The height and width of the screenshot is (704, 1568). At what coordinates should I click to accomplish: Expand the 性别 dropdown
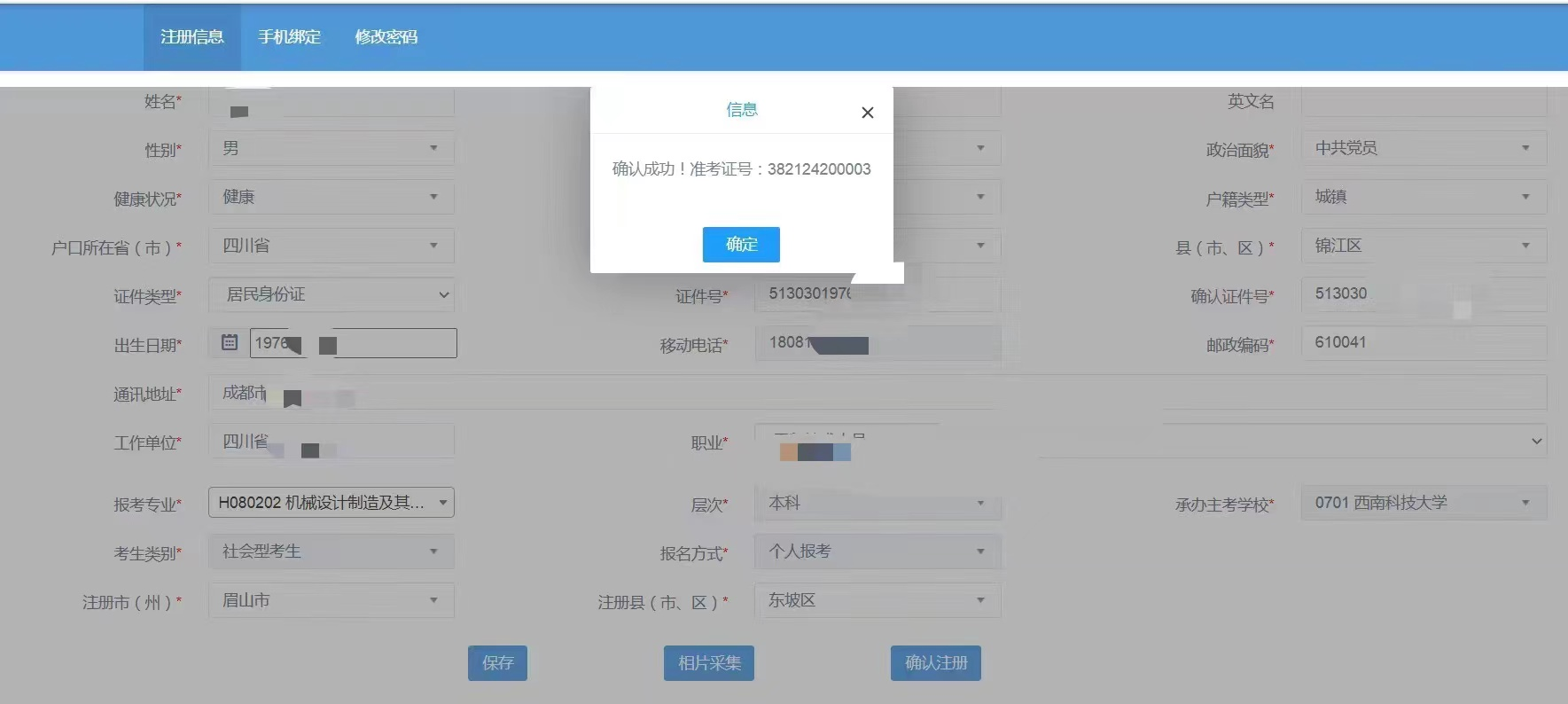(332, 148)
